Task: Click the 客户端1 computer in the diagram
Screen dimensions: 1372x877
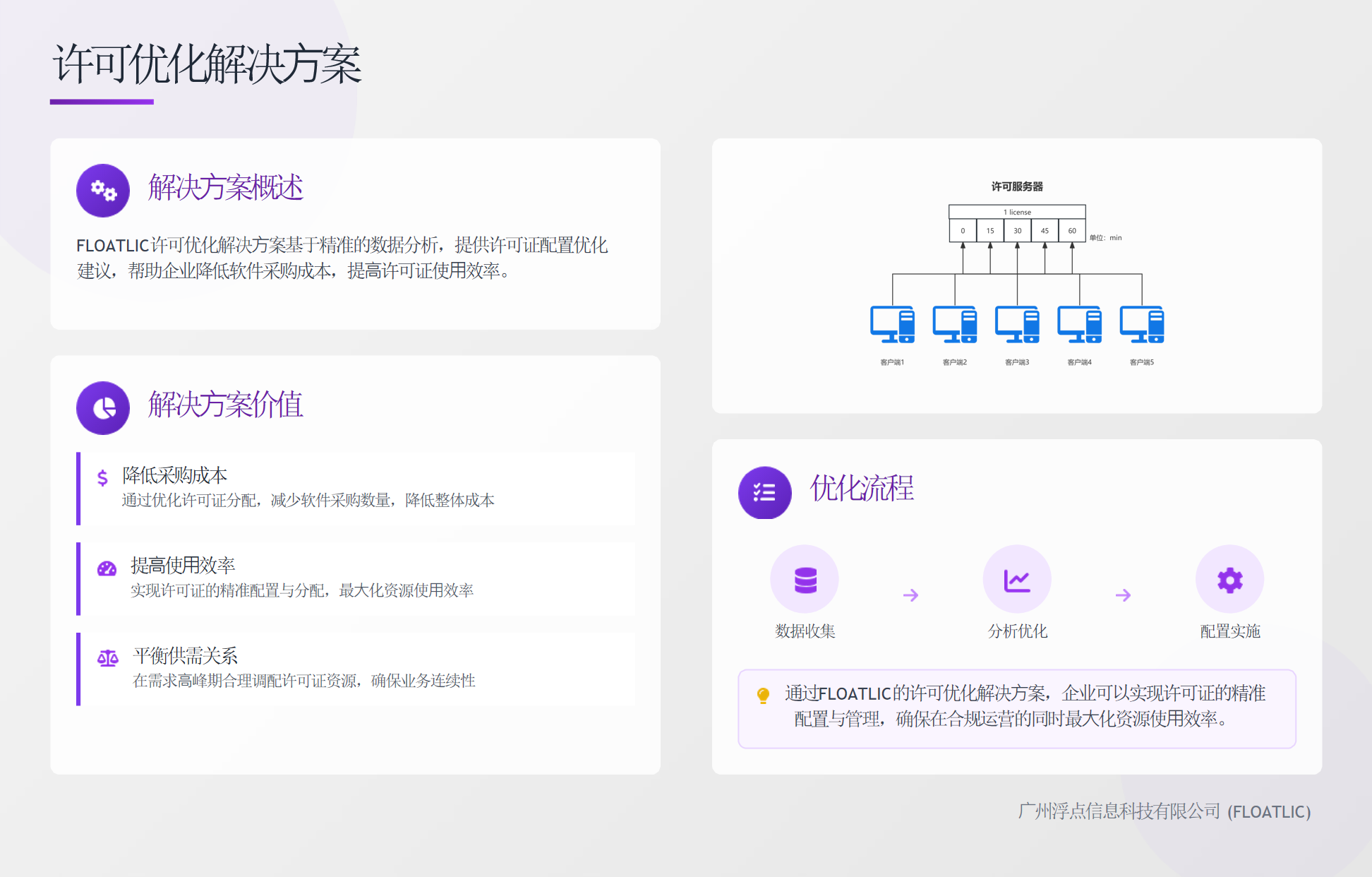Action: click(892, 325)
